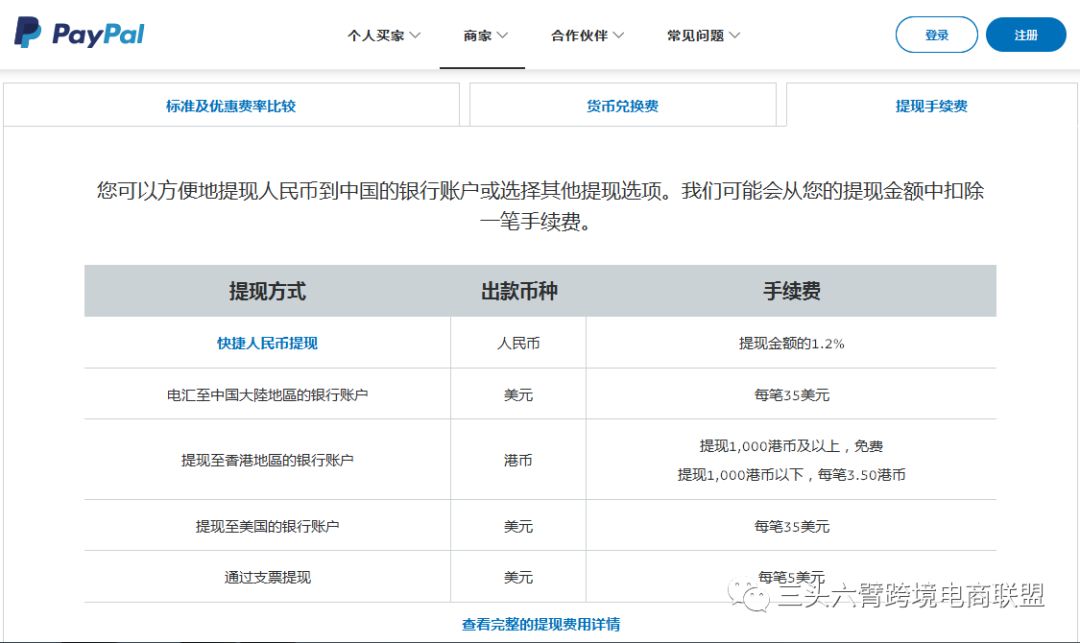The width and height of the screenshot is (1080, 643).
Task: Select the 提现至香港地區的银行账户 row label
Action: [267, 460]
